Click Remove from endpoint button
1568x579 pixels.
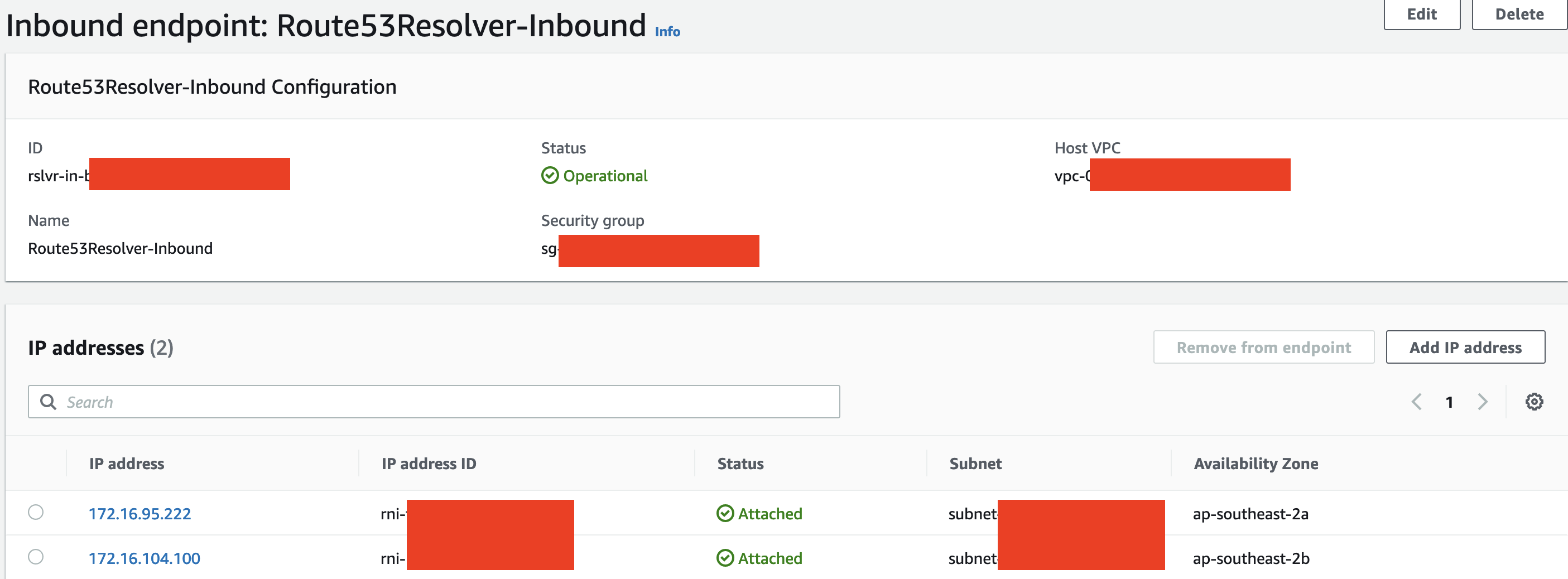click(1264, 348)
